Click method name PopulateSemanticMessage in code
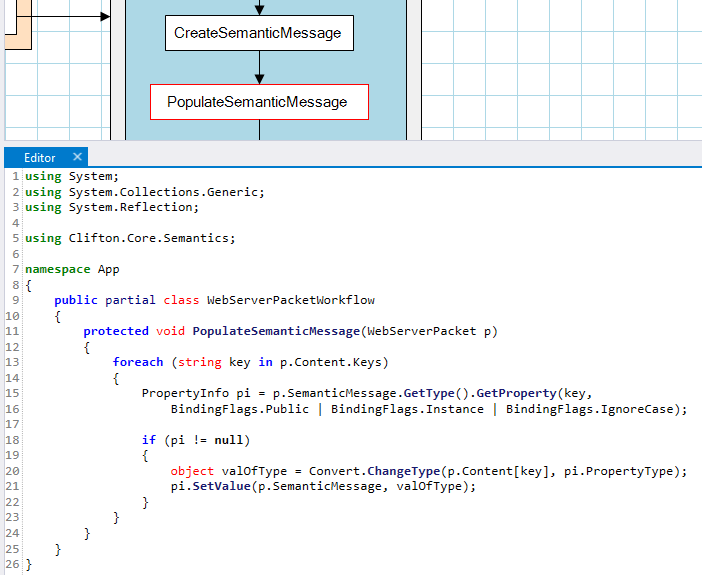702x575 pixels. click(x=276, y=331)
